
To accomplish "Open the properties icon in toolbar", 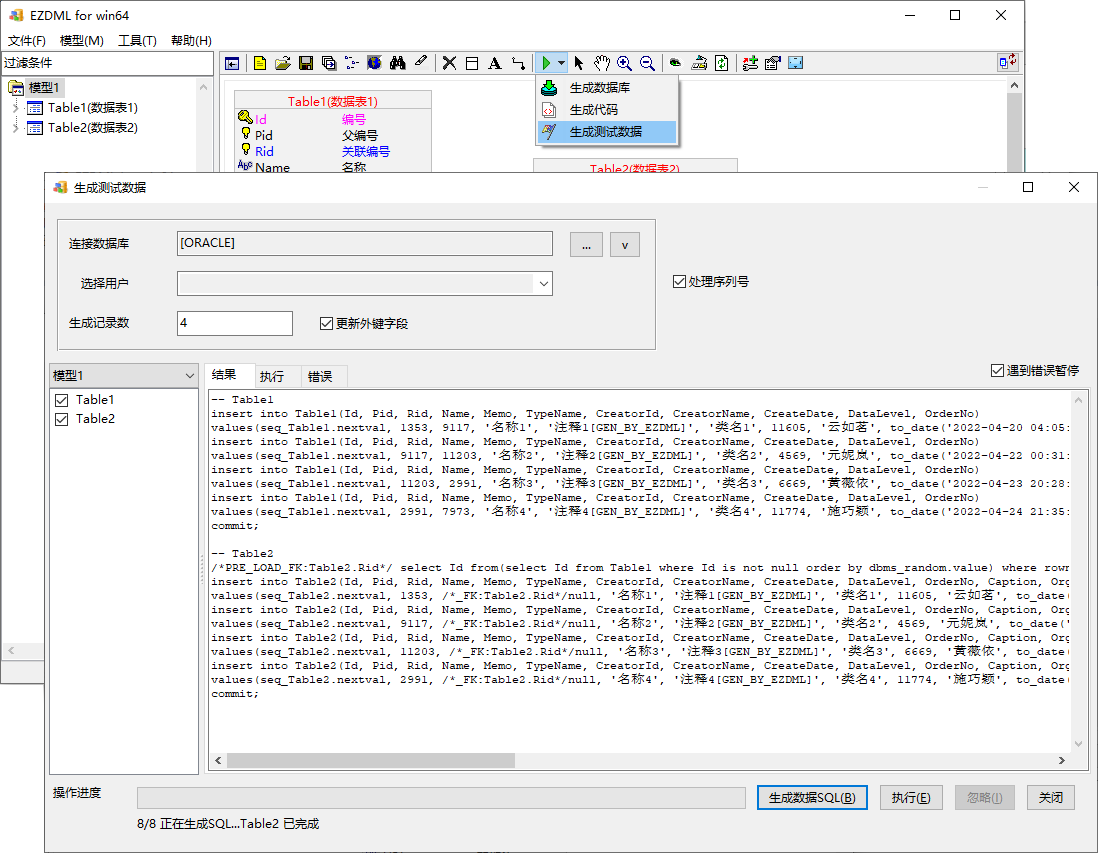I will (x=772, y=64).
